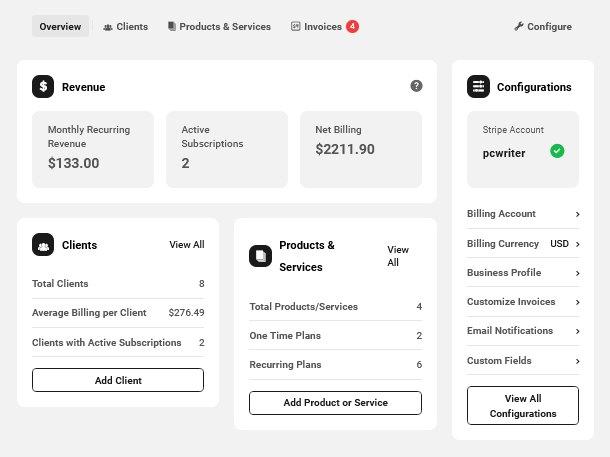Open the Custom Fields setting label
The width and height of the screenshot is (610, 457).
coord(499,361)
